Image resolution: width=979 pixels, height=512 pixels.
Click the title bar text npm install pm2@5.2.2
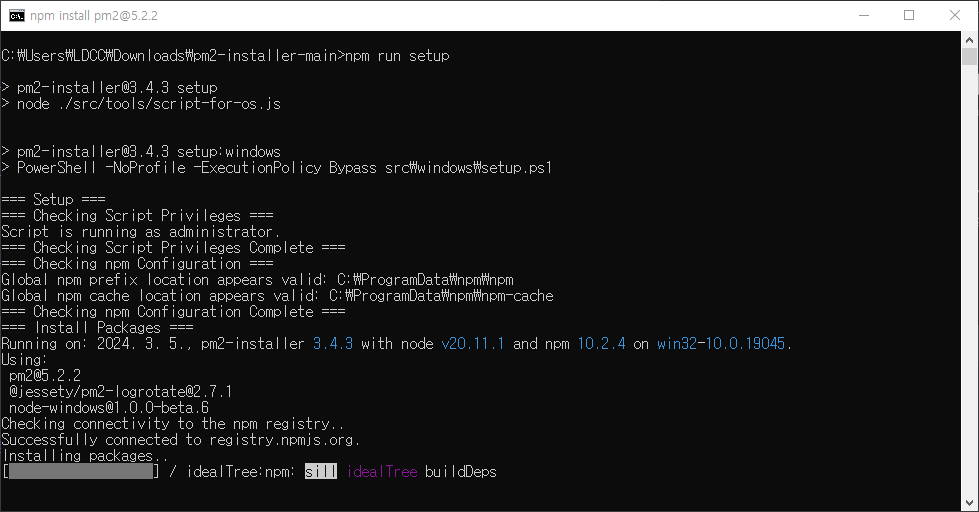[94, 16]
